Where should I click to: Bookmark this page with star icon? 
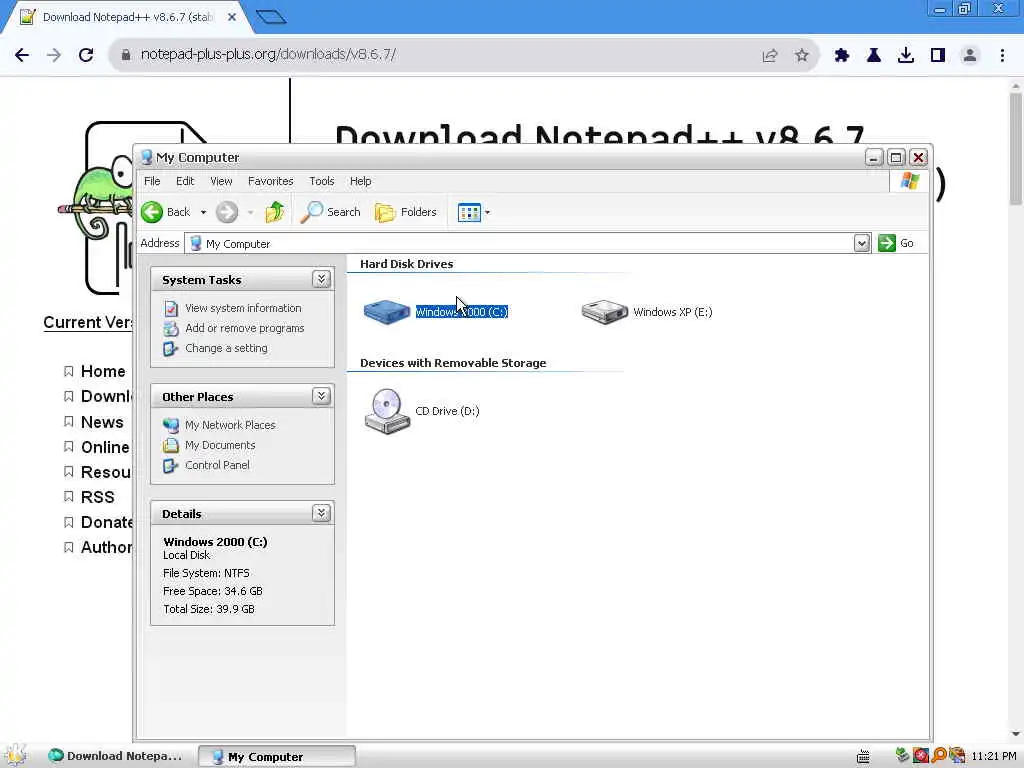tap(802, 56)
